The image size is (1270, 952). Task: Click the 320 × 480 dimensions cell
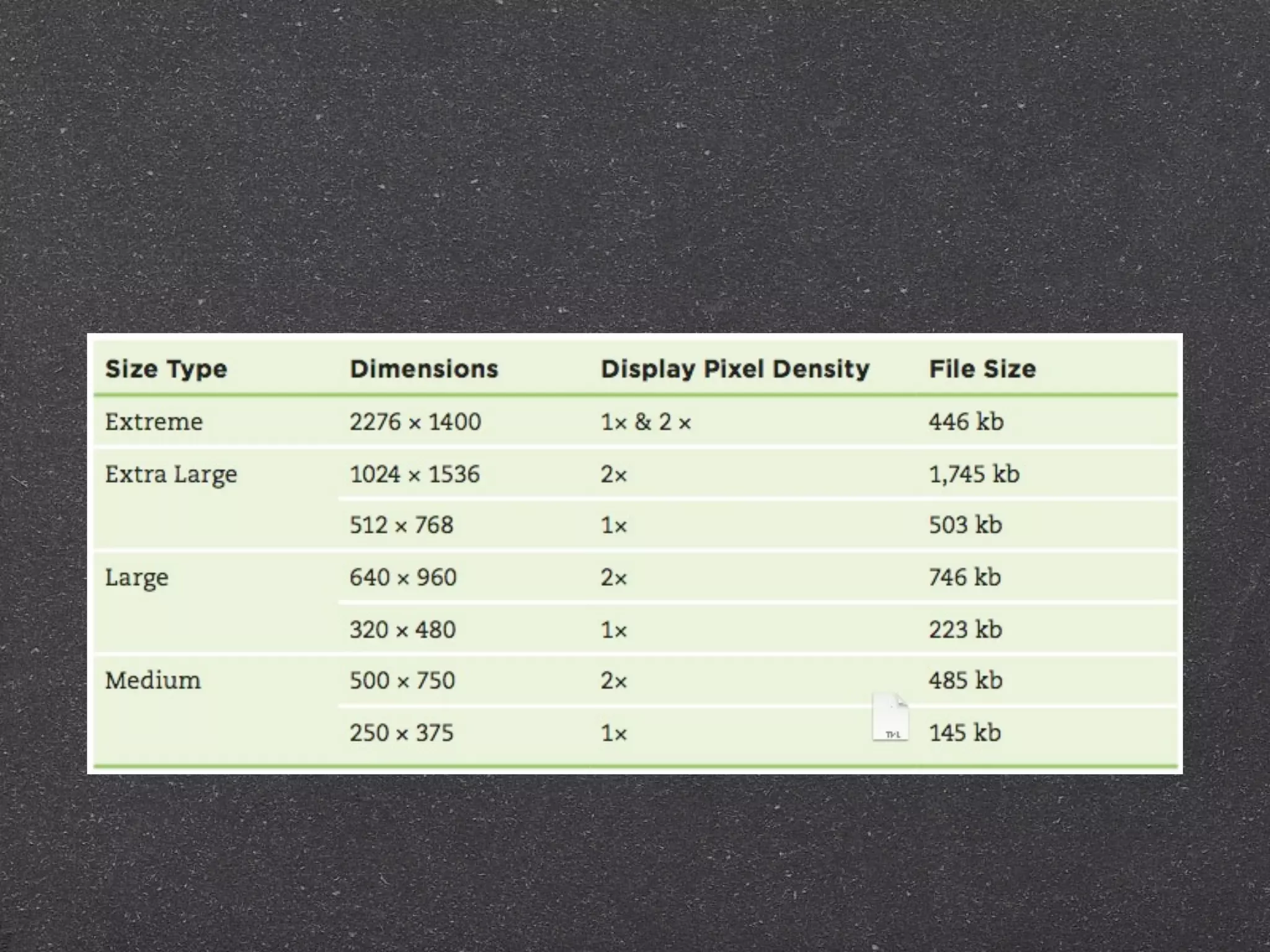[402, 630]
